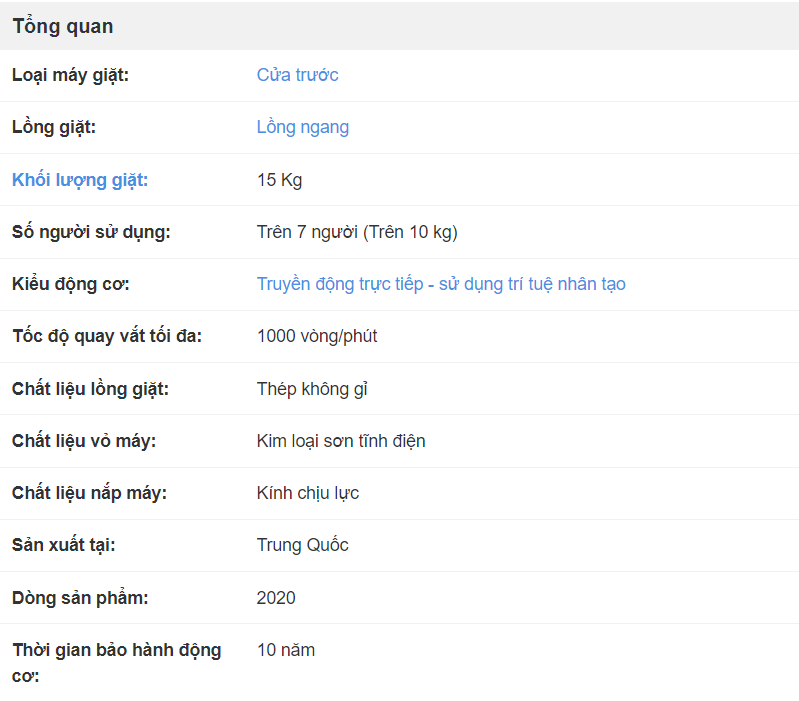This screenshot has height=701, width=799.
Task: Select the value 'Trên 7 người (Trên 10 kg)'
Action: [357, 232]
